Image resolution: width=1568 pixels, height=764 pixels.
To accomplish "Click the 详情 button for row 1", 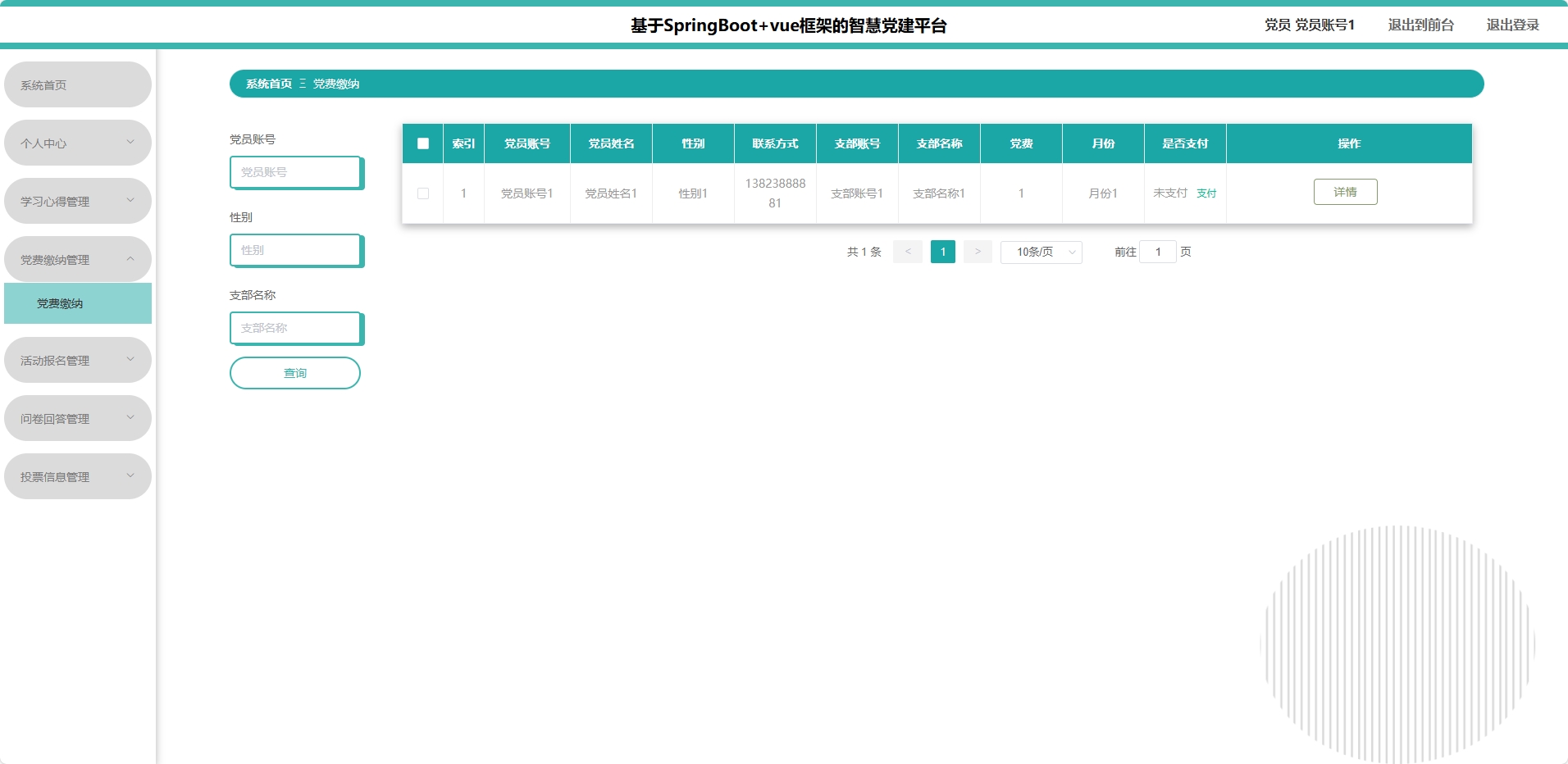I will click(x=1345, y=192).
